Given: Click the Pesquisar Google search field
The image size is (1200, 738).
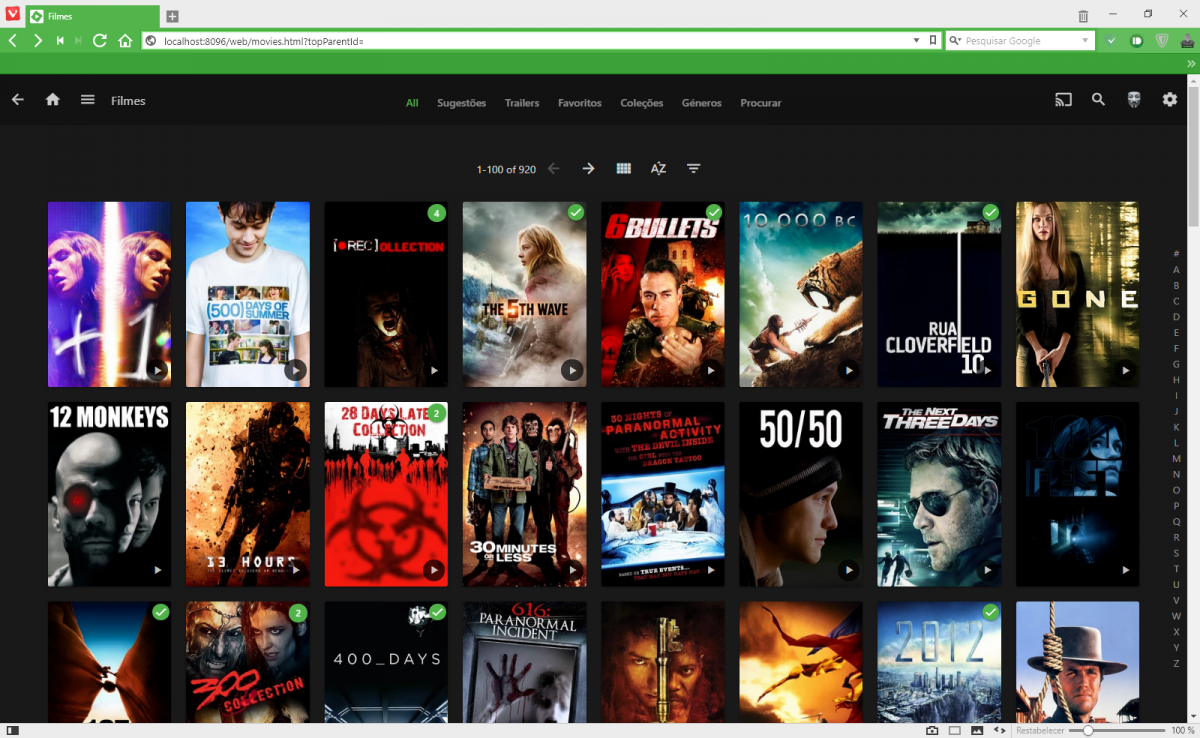Looking at the screenshot, I should pos(1020,41).
